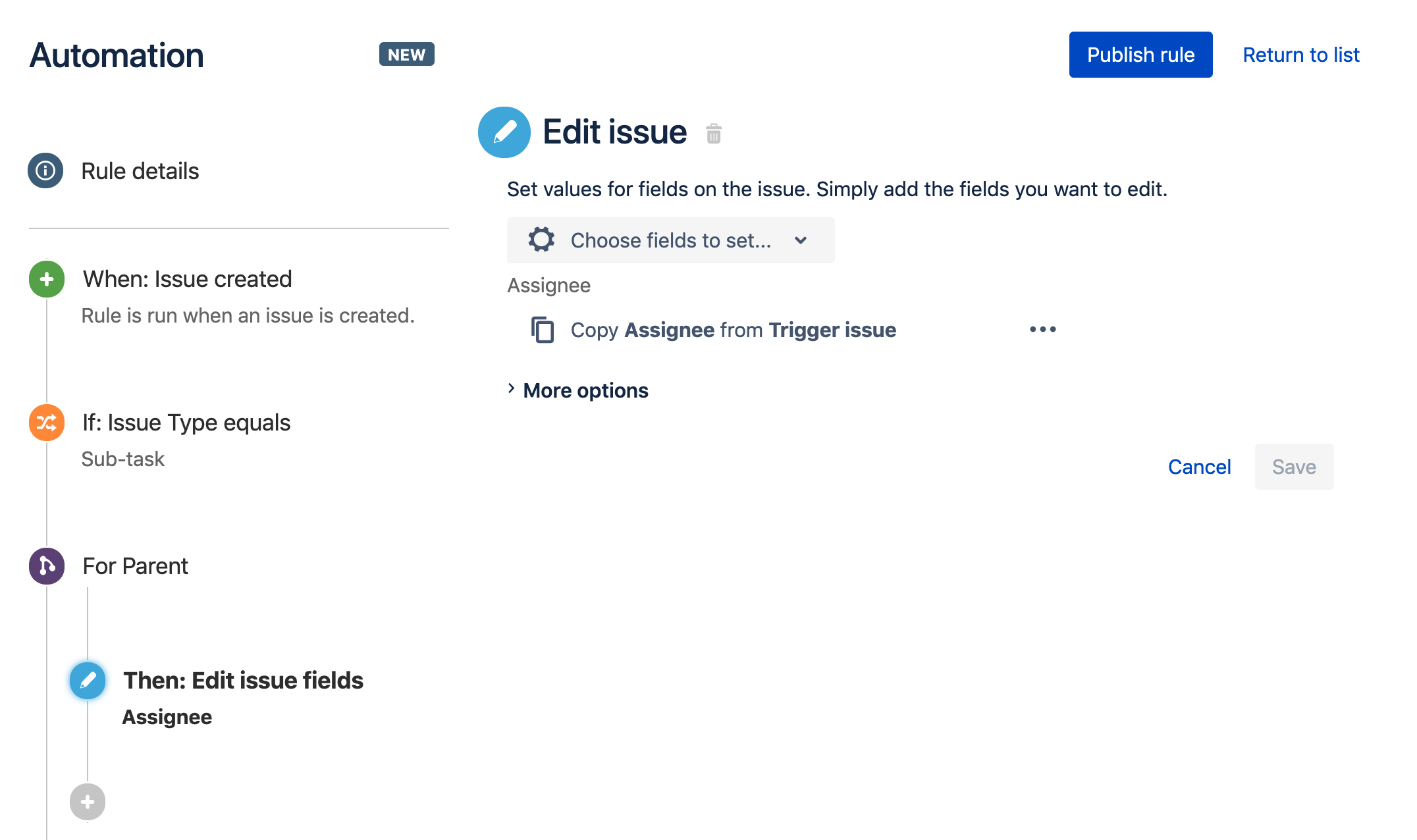Open Rule details
The width and height of the screenshot is (1417, 840).
(140, 171)
